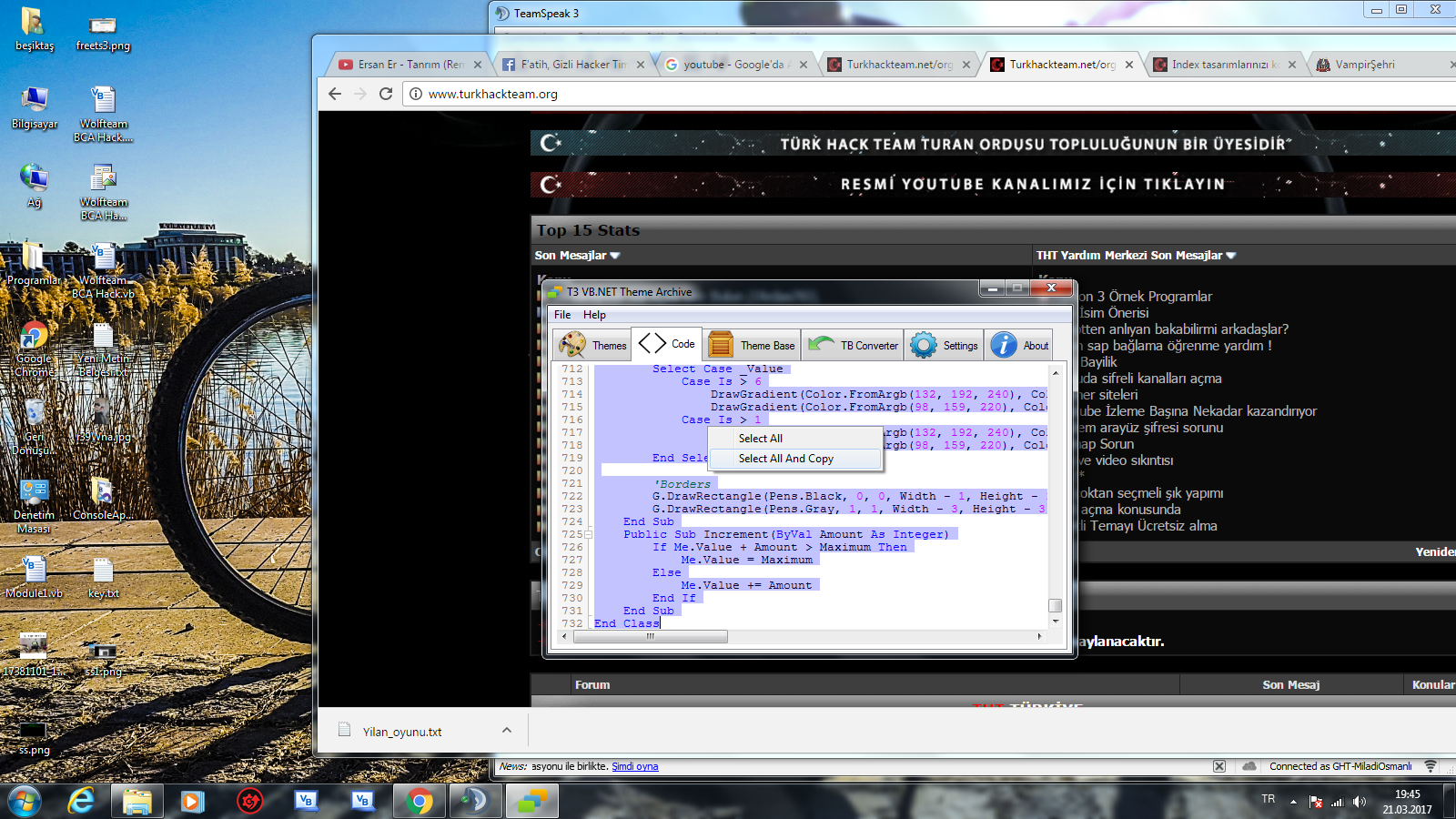The image size is (1456, 819).
Task: Open the red gear app on taskbar
Action: pos(250,801)
